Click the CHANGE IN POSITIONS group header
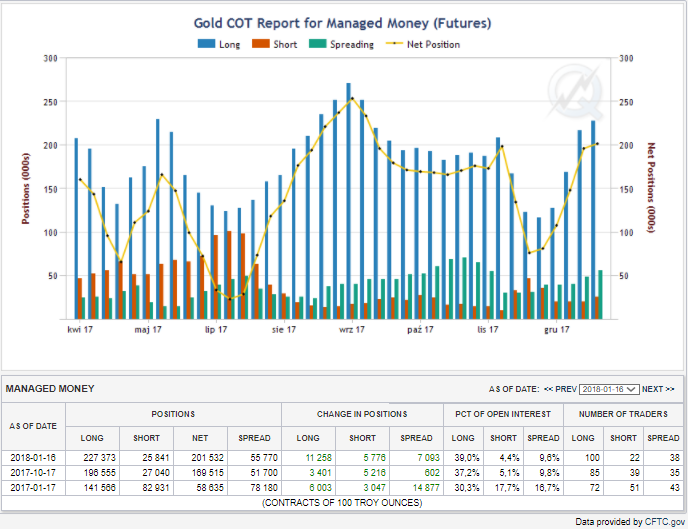The image size is (688, 529). (362, 414)
